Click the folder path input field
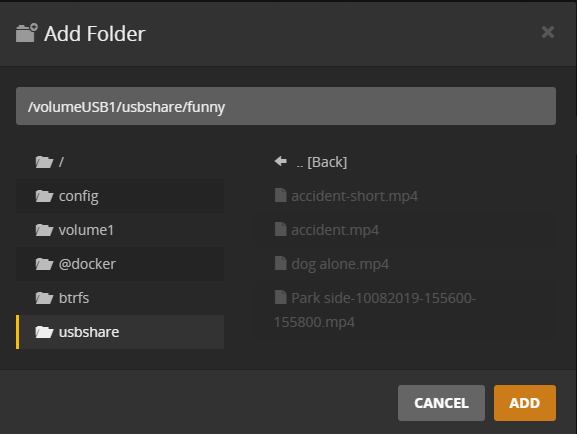The image size is (577, 434). click(x=286, y=106)
